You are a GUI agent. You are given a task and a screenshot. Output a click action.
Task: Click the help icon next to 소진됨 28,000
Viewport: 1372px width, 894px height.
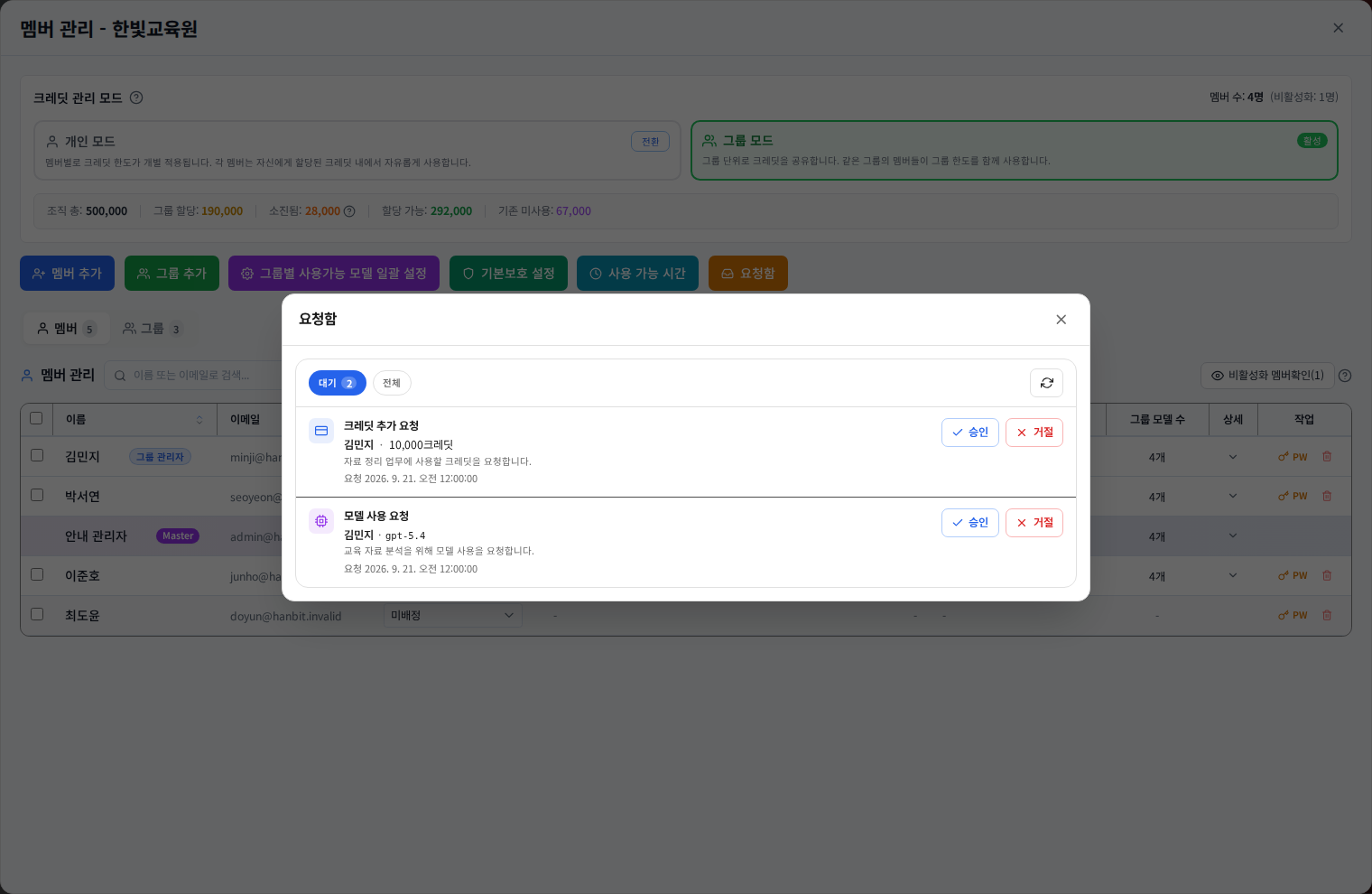pos(349,211)
